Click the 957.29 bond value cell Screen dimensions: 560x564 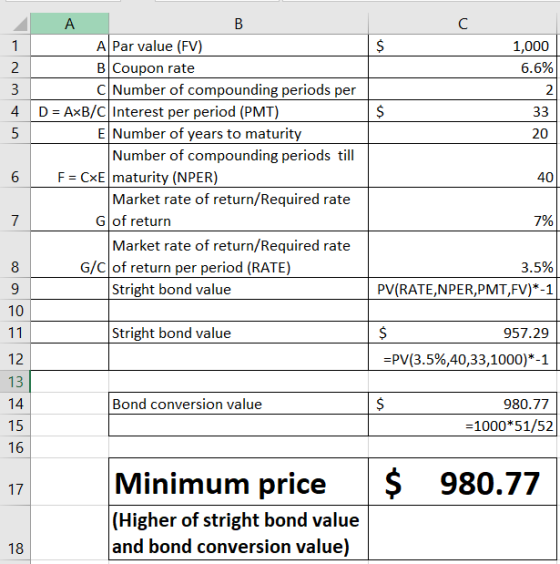[463, 333]
